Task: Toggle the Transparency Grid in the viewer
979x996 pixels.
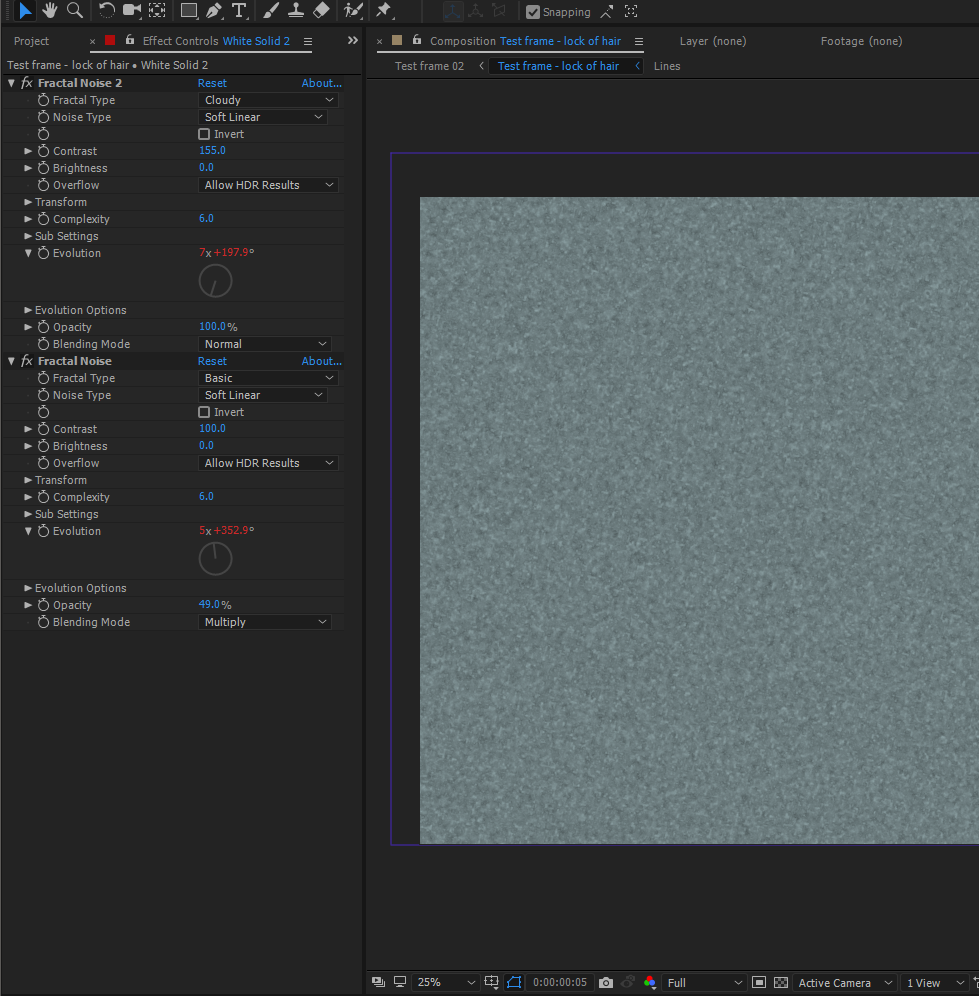Action: coord(781,982)
